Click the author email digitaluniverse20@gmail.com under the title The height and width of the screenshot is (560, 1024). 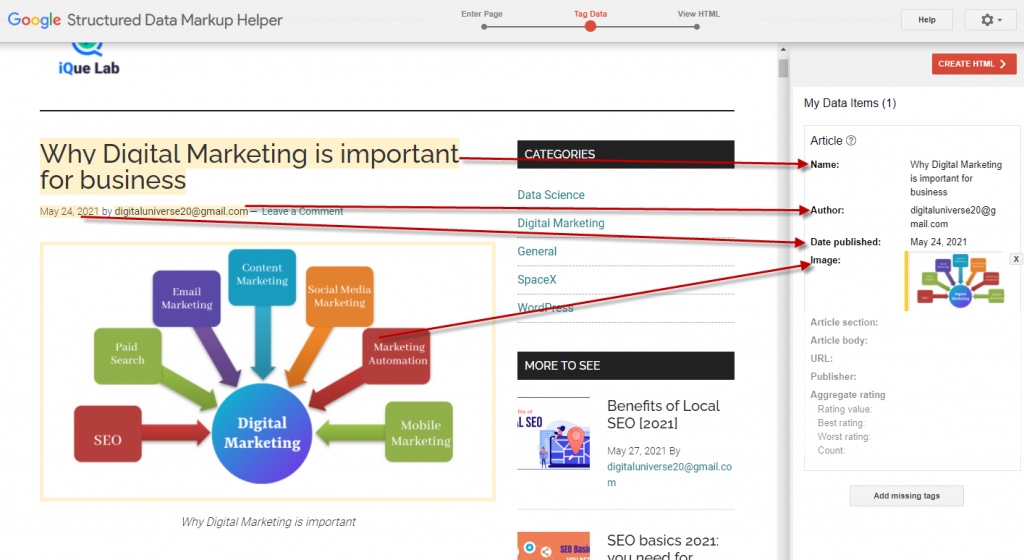pos(182,211)
